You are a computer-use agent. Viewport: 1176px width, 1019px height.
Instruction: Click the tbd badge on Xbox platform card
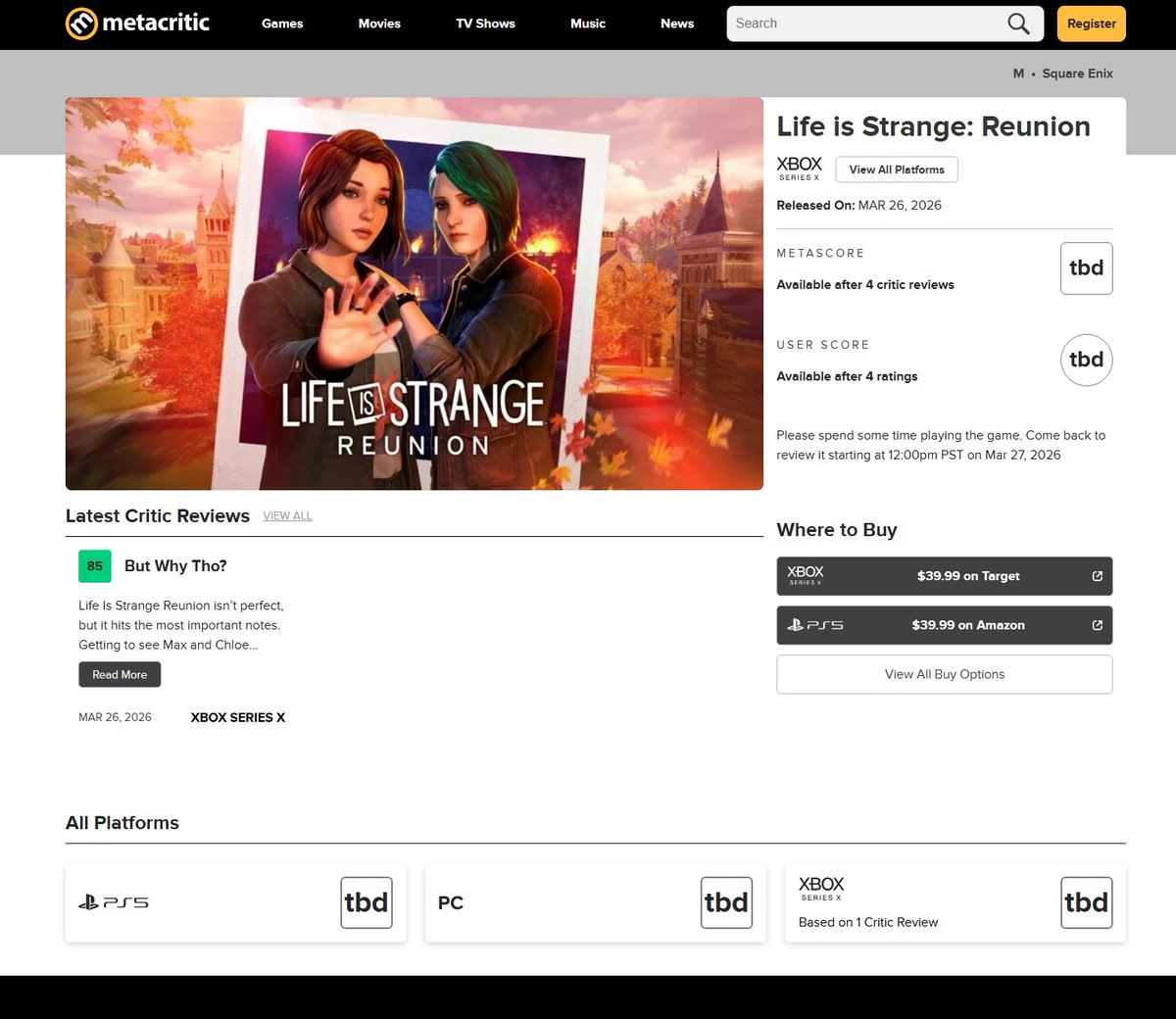1087,902
